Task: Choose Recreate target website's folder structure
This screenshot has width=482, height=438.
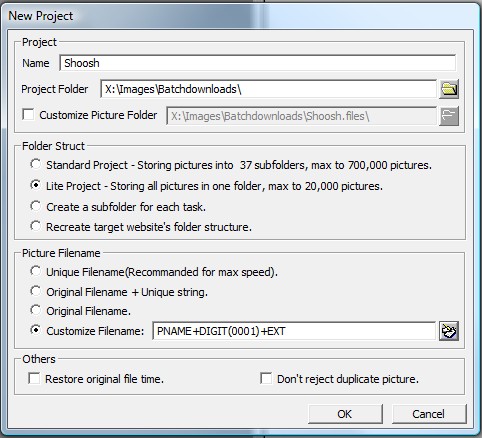Action: [35, 226]
